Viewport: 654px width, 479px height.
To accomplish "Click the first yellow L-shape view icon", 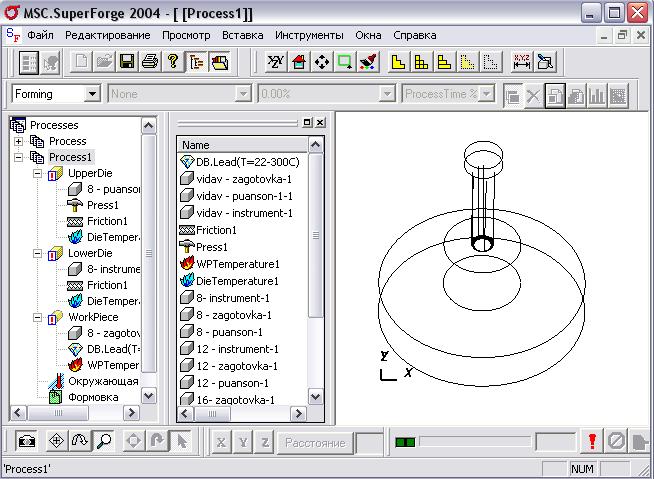I will click(398, 62).
